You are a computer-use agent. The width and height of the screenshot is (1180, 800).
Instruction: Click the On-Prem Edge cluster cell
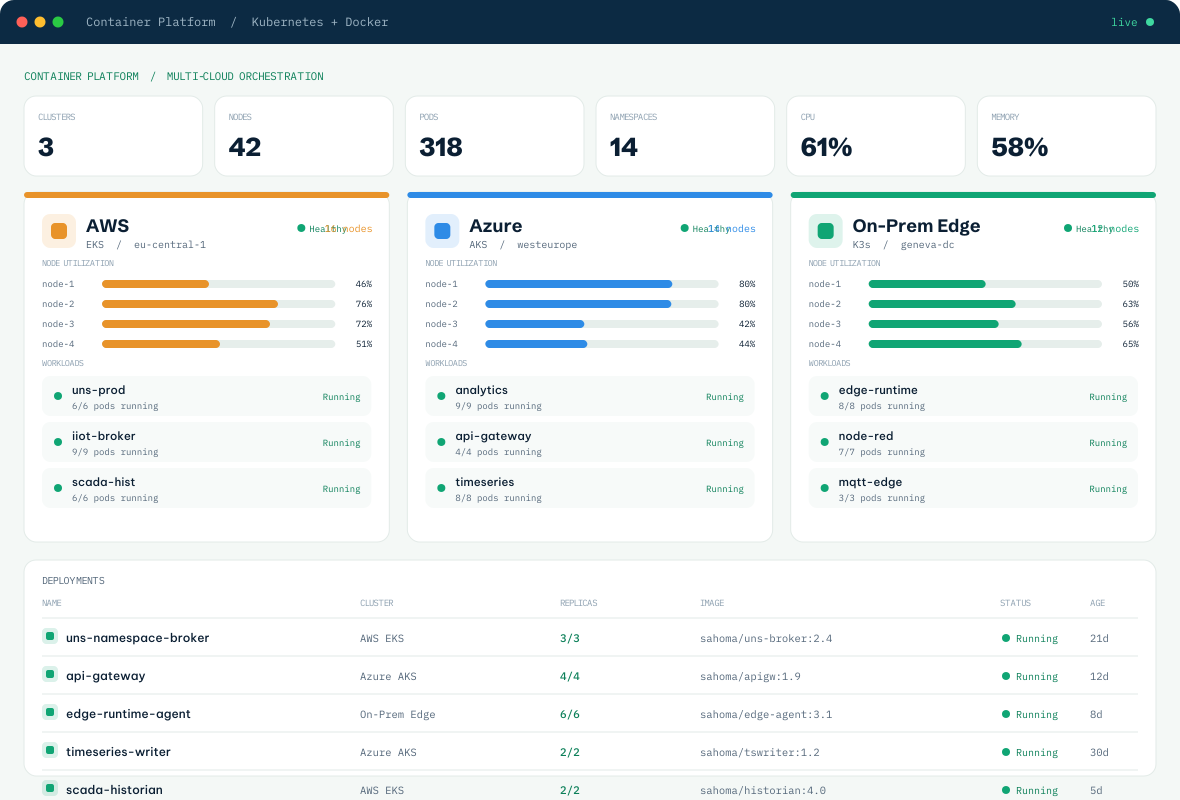pos(397,714)
